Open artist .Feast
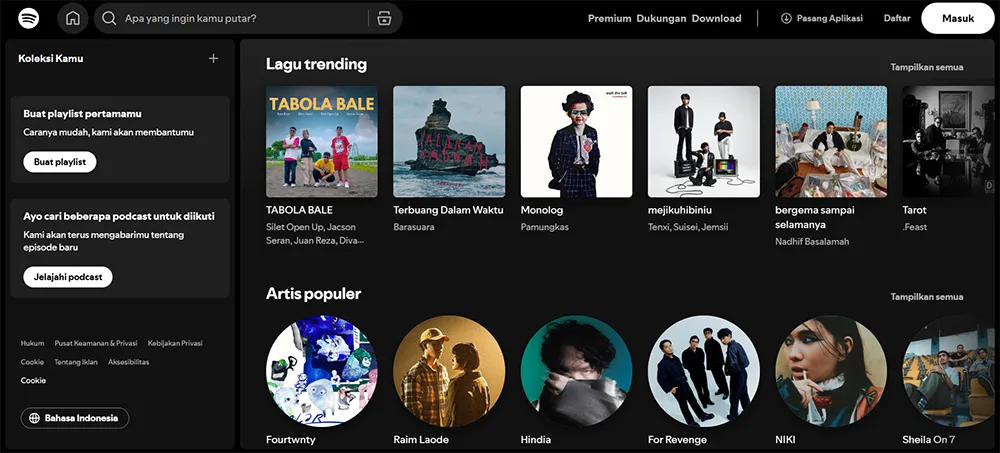 (x=915, y=227)
